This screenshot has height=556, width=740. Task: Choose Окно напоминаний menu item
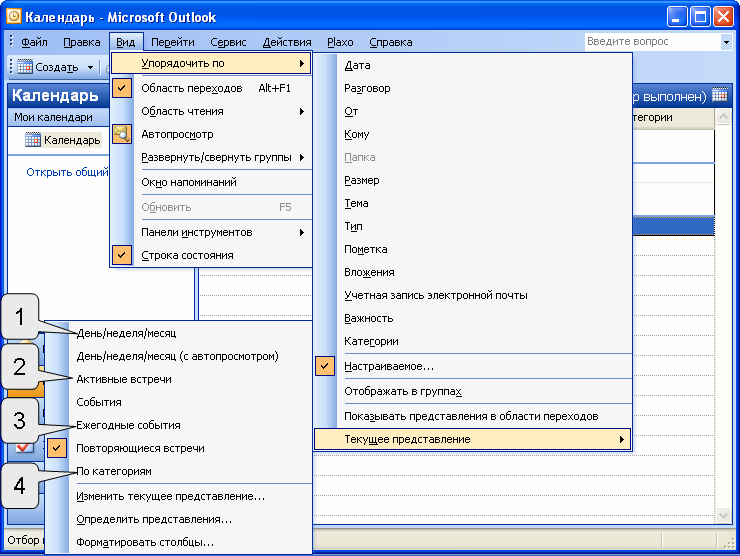pos(211,182)
